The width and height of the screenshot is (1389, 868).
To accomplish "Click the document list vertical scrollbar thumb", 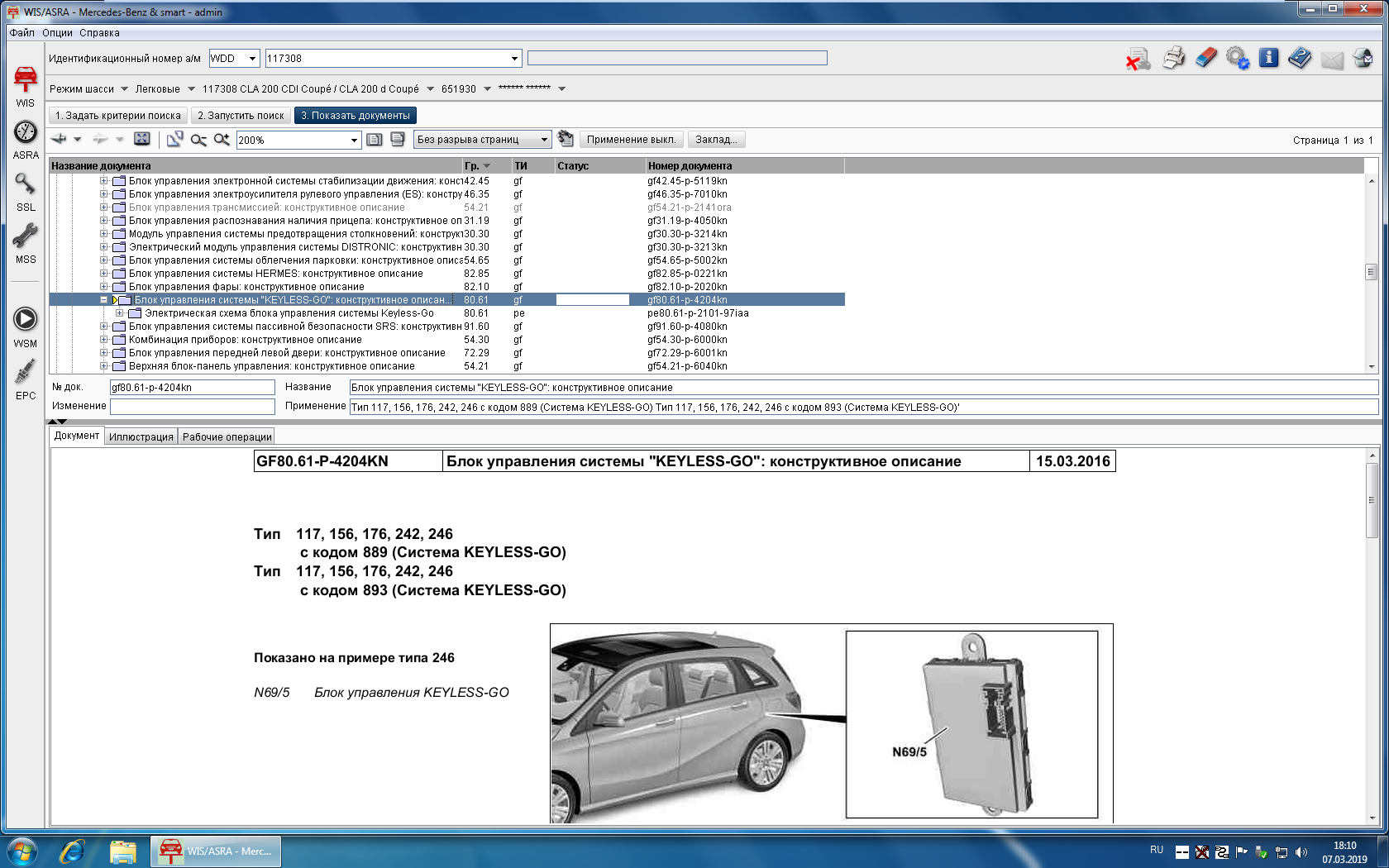I will coord(1371,272).
